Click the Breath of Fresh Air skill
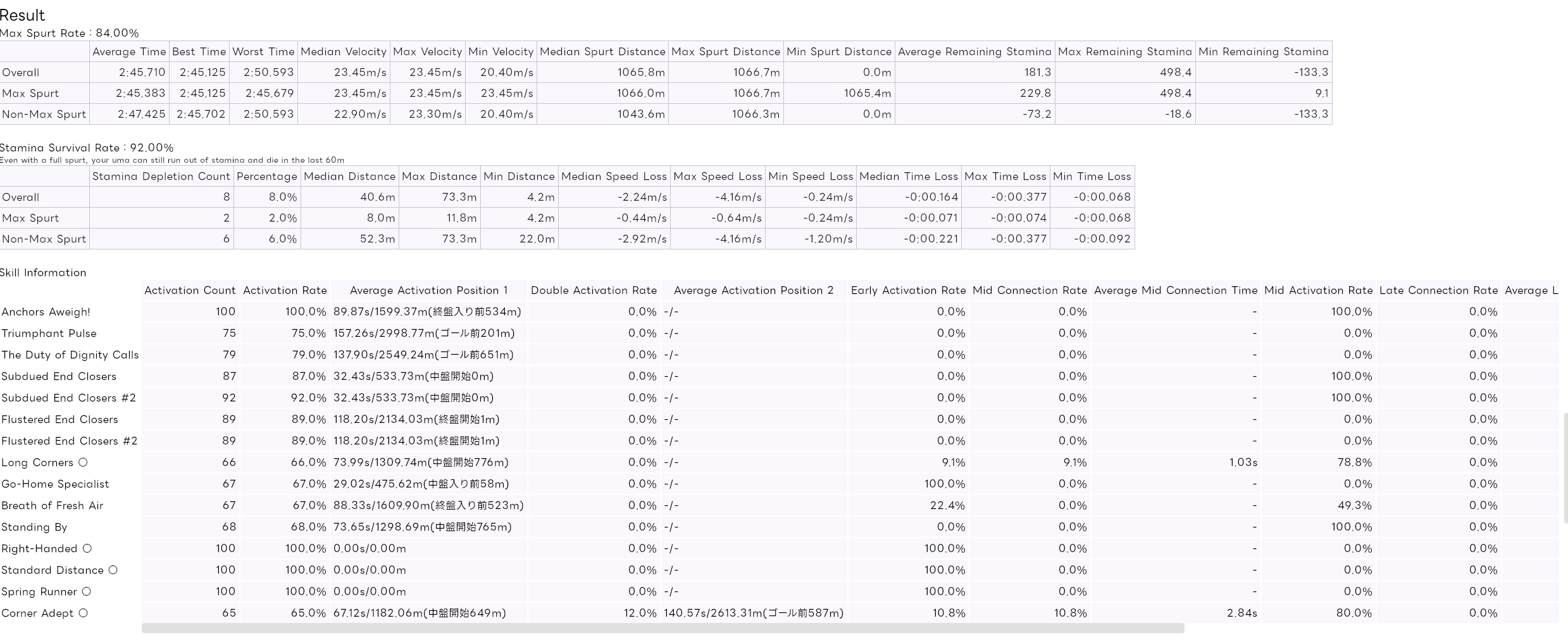The width and height of the screenshot is (1568, 642). pyautogui.click(x=52, y=506)
